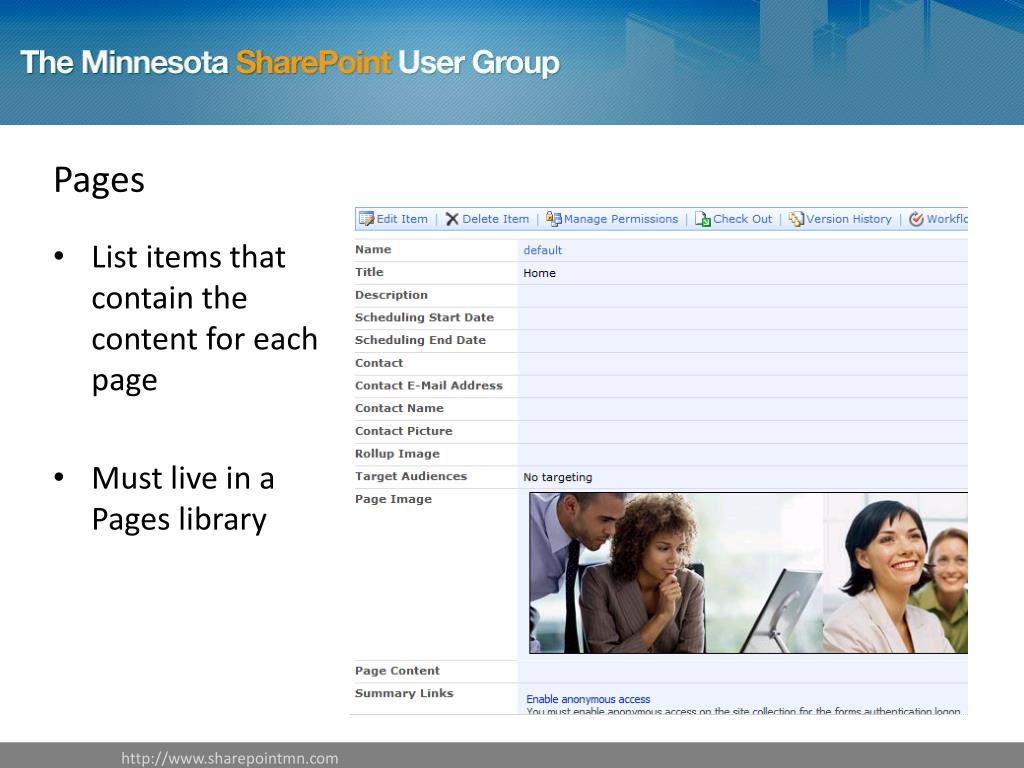Click the sharepointmn.com footer URL
The width and height of the screenshot is (1024, 768).
[230, 758]
